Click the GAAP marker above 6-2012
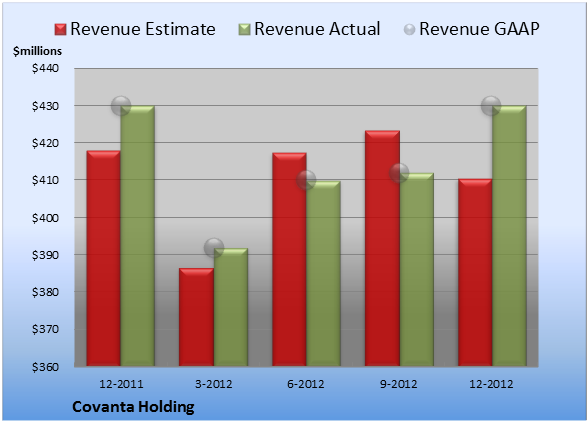The image size is (588, 422). click(x=306, y=180)
